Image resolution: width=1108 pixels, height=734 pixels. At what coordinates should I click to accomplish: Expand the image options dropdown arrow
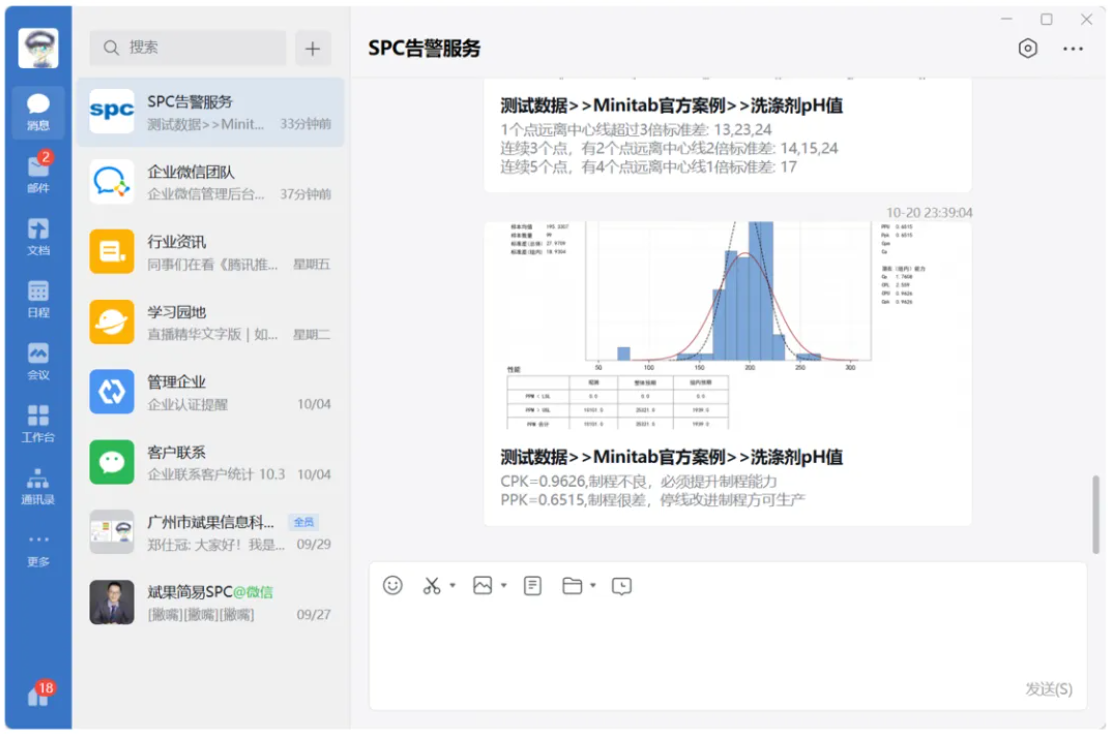tap(504, 586)
